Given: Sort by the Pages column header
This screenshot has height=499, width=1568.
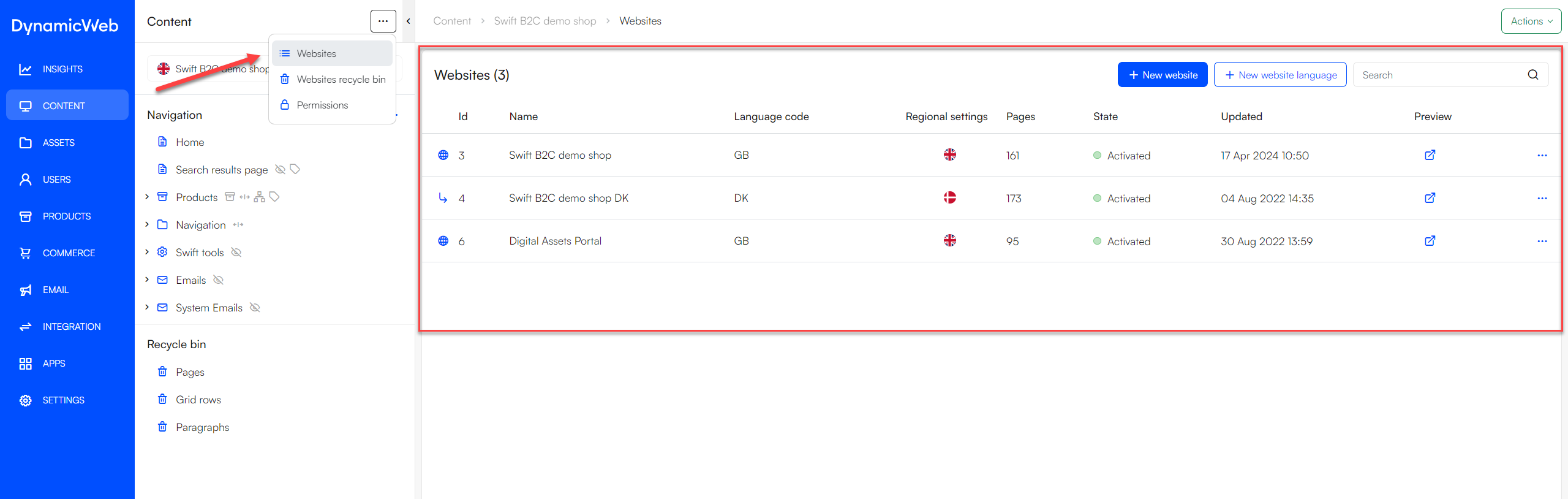Looking at the screenshot, I should [x=1020, y=116].
